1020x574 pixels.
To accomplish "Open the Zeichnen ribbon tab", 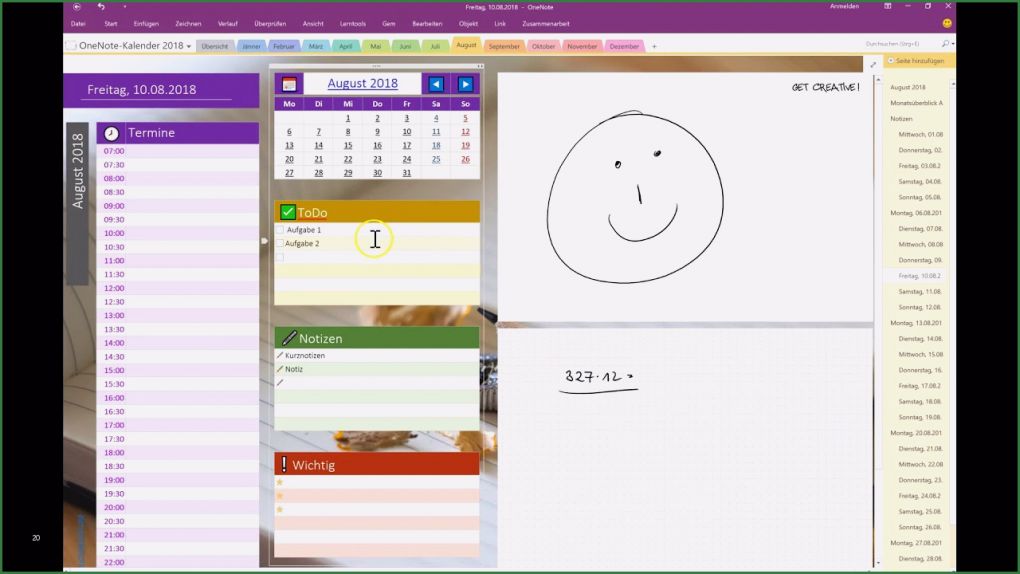I will click(188, 23).
